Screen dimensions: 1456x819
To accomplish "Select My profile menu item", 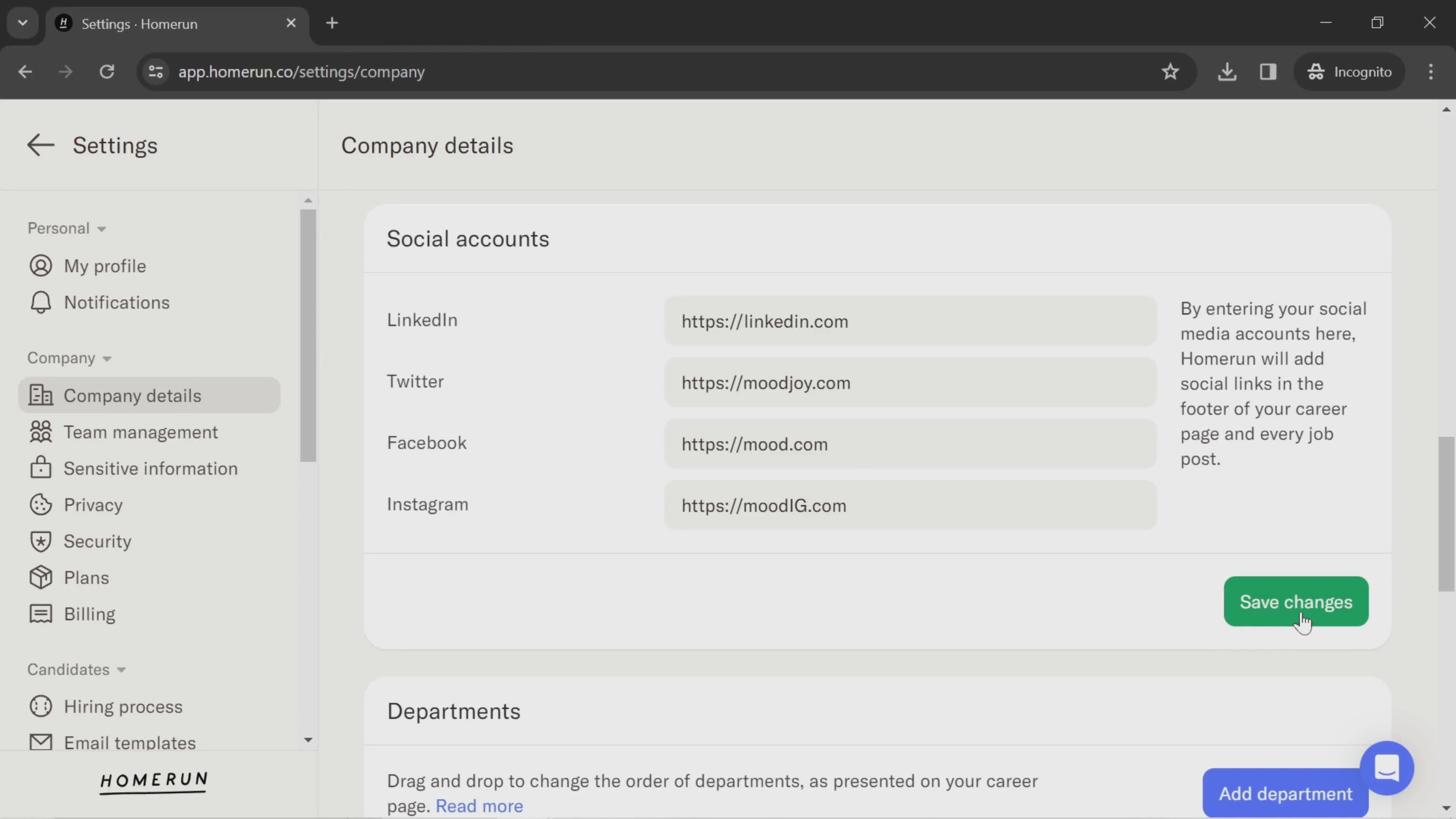I will click(149, 266).
